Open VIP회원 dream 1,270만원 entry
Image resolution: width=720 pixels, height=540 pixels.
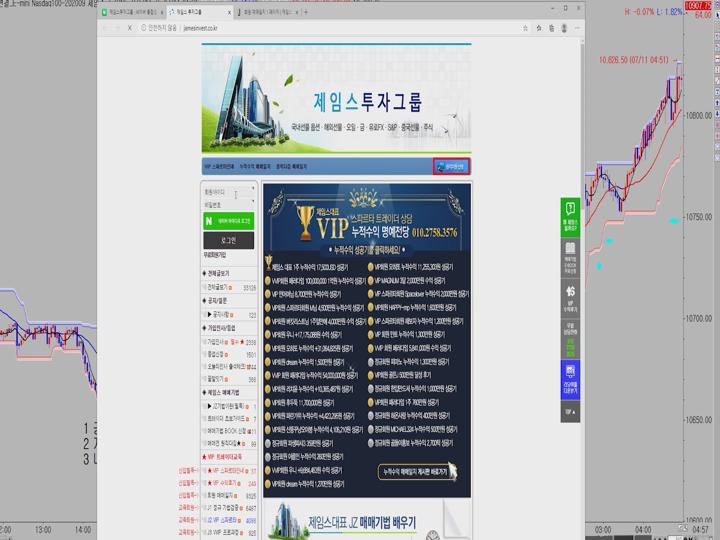tap(305, 484)
